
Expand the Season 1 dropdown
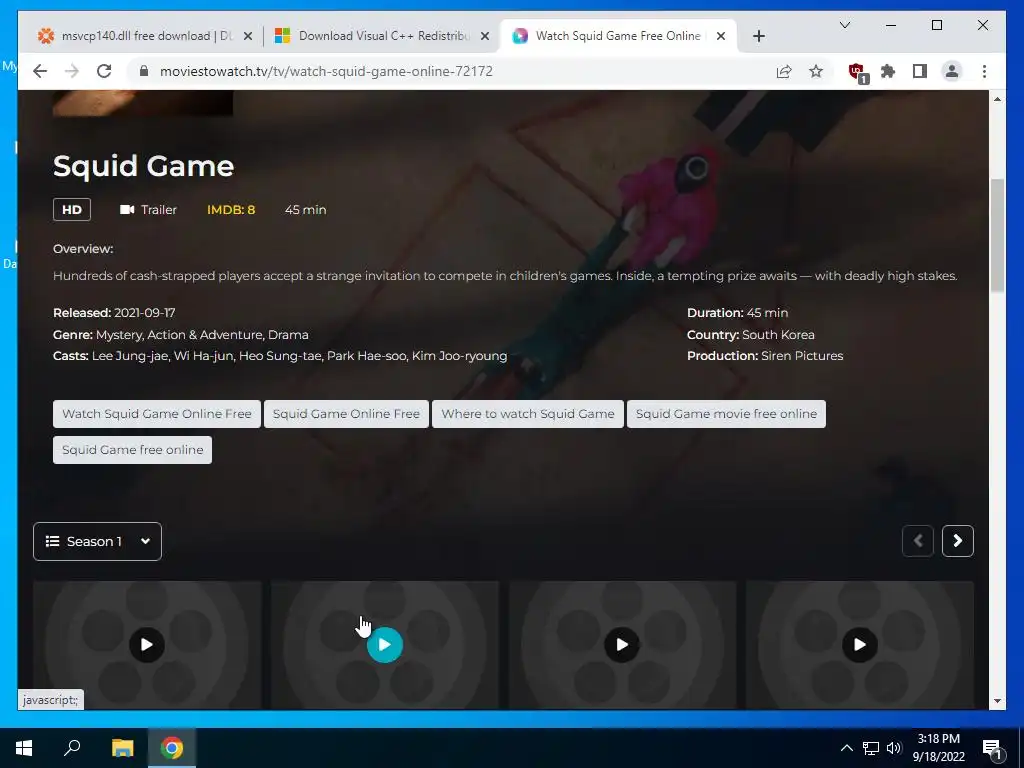point(97,541)
